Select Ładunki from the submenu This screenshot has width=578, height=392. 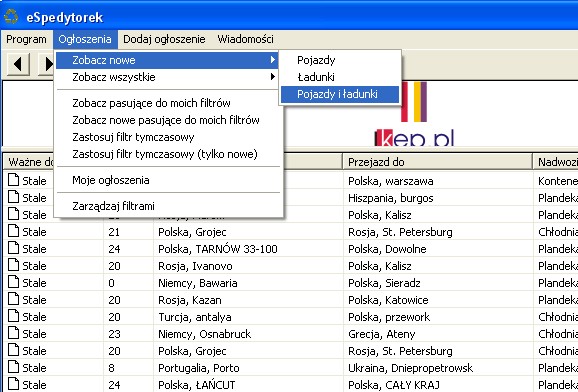click(340, 77)
